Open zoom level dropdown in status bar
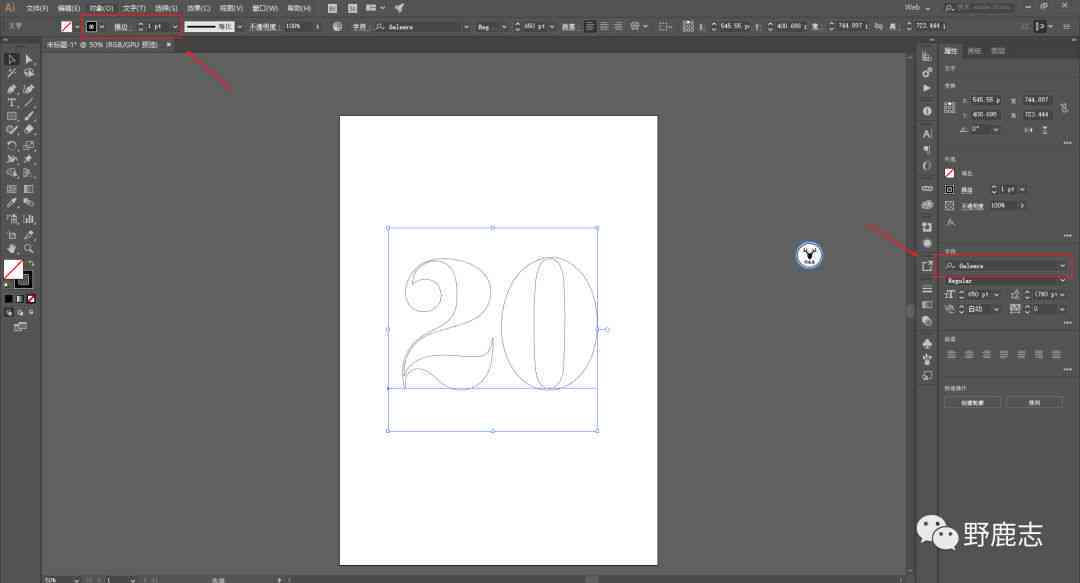 click(76, 580)
